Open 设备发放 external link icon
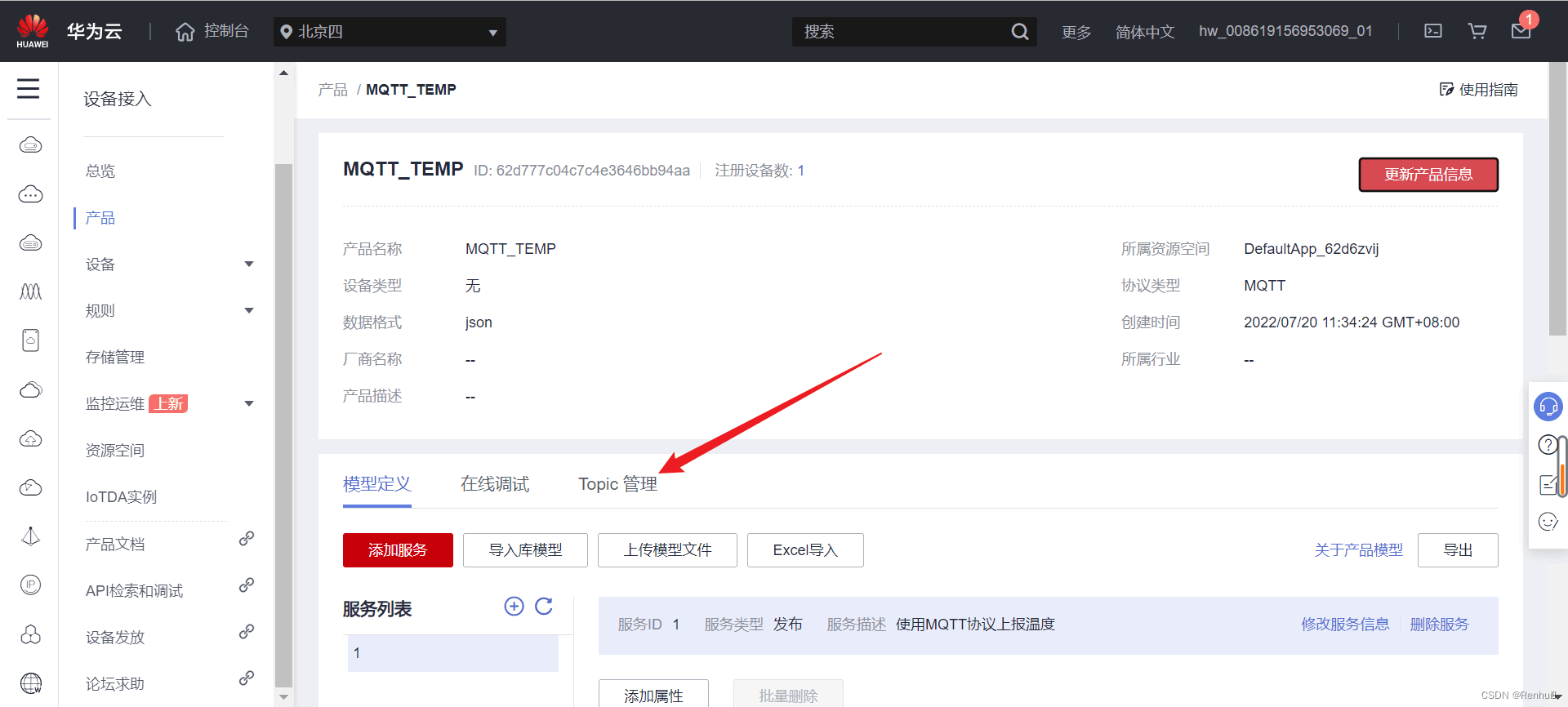1568x707 pixels. point(247,632)
